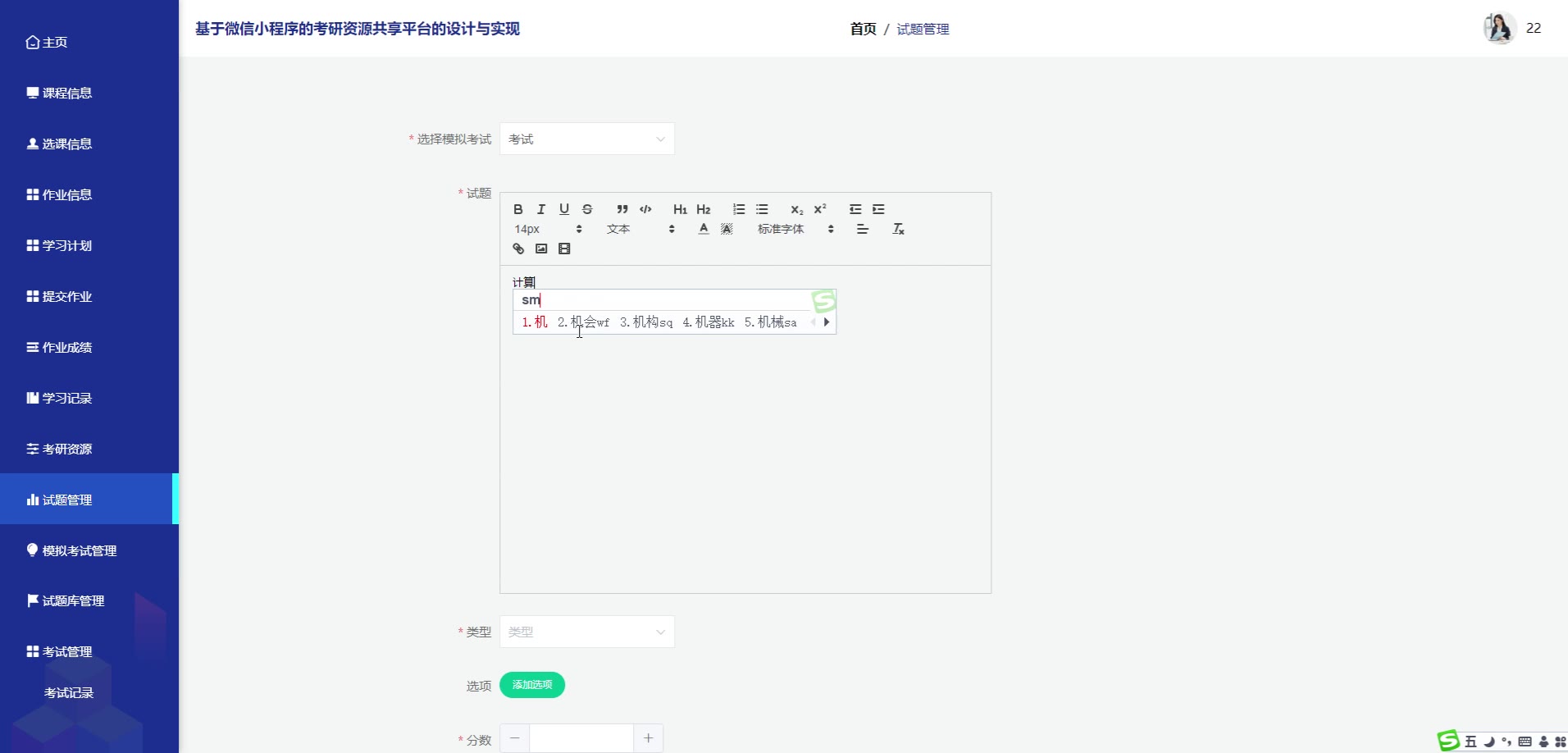Open the user avatar menu

pyautogui.click(x=1499, y=28)
